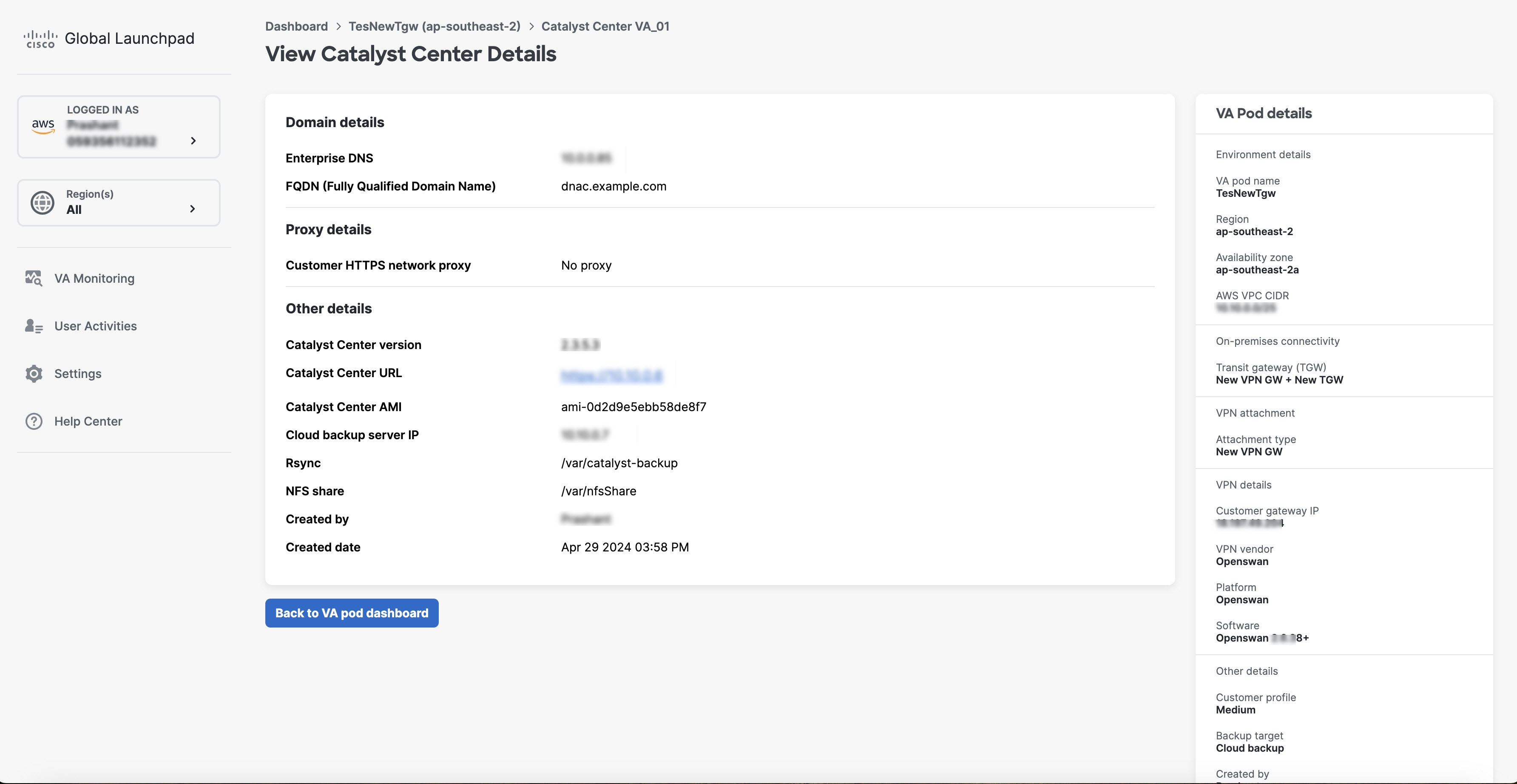Click Back to VA pod dashboard button
Viewport: 1517px width, 784px height.
pyautogui.click(x=352, y=613)
